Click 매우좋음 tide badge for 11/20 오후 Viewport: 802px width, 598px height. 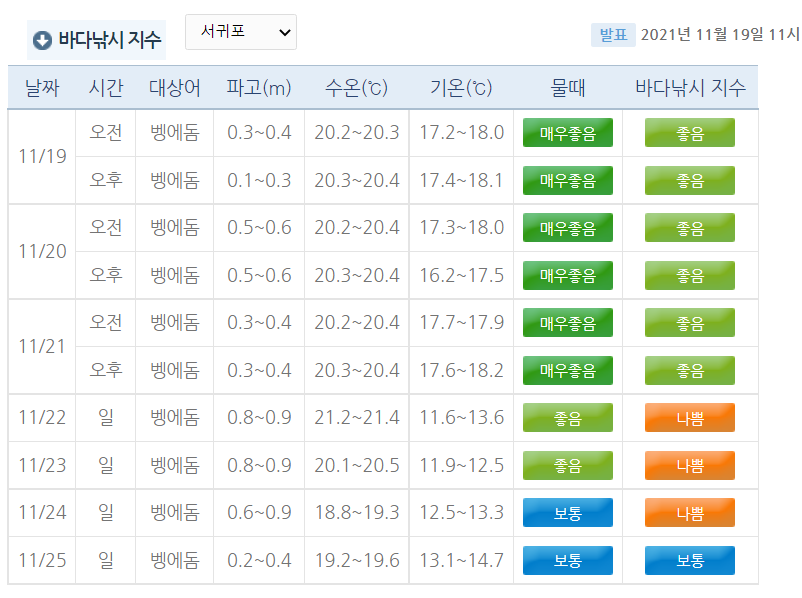click(x=568, y=276)
